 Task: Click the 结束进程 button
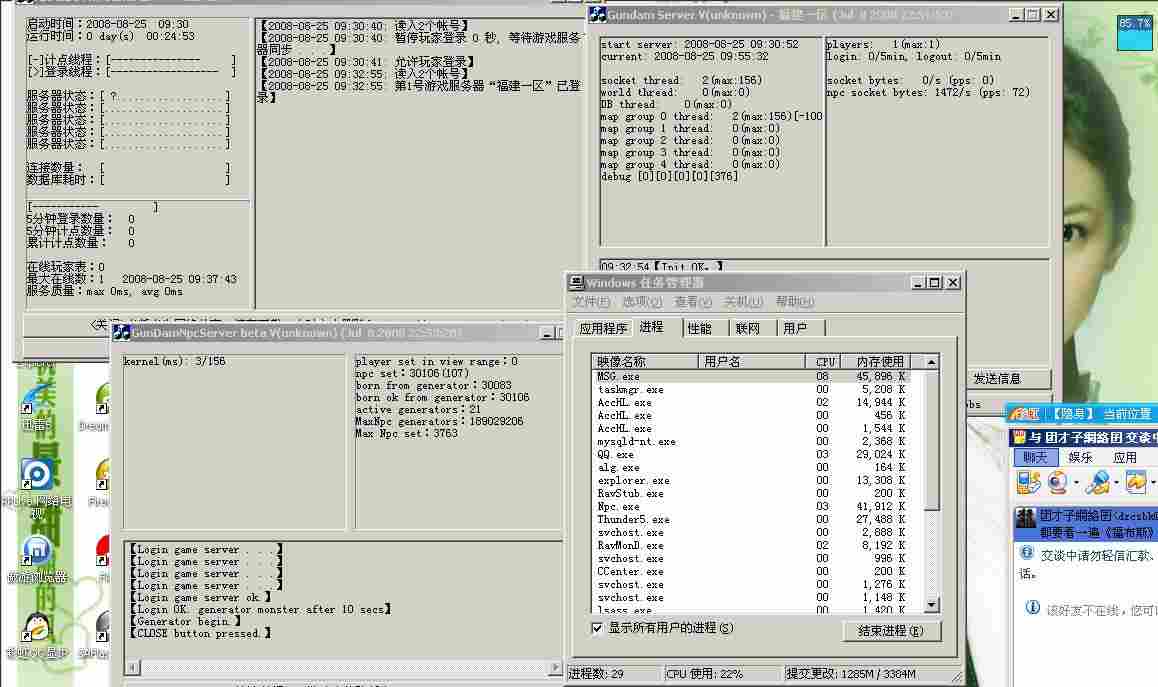[x=891, y=631]
